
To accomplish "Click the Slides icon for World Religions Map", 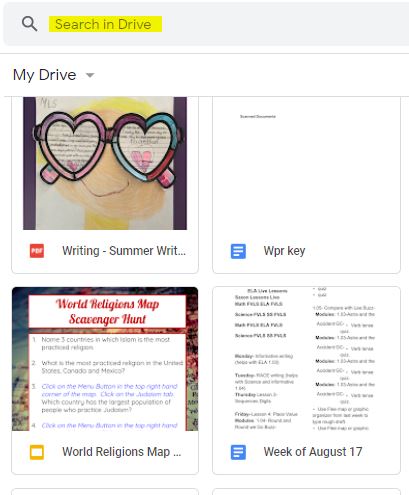I will coord(37,452).
